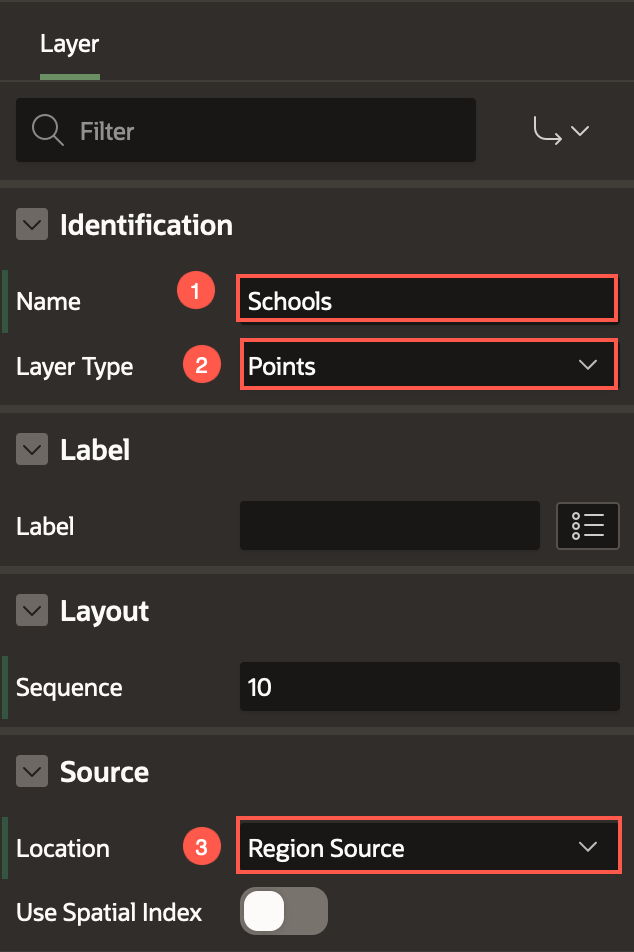The image size is (634, 952).
Task: Open the Layer Type dropdown showing Points
Action: click(428, 366)
